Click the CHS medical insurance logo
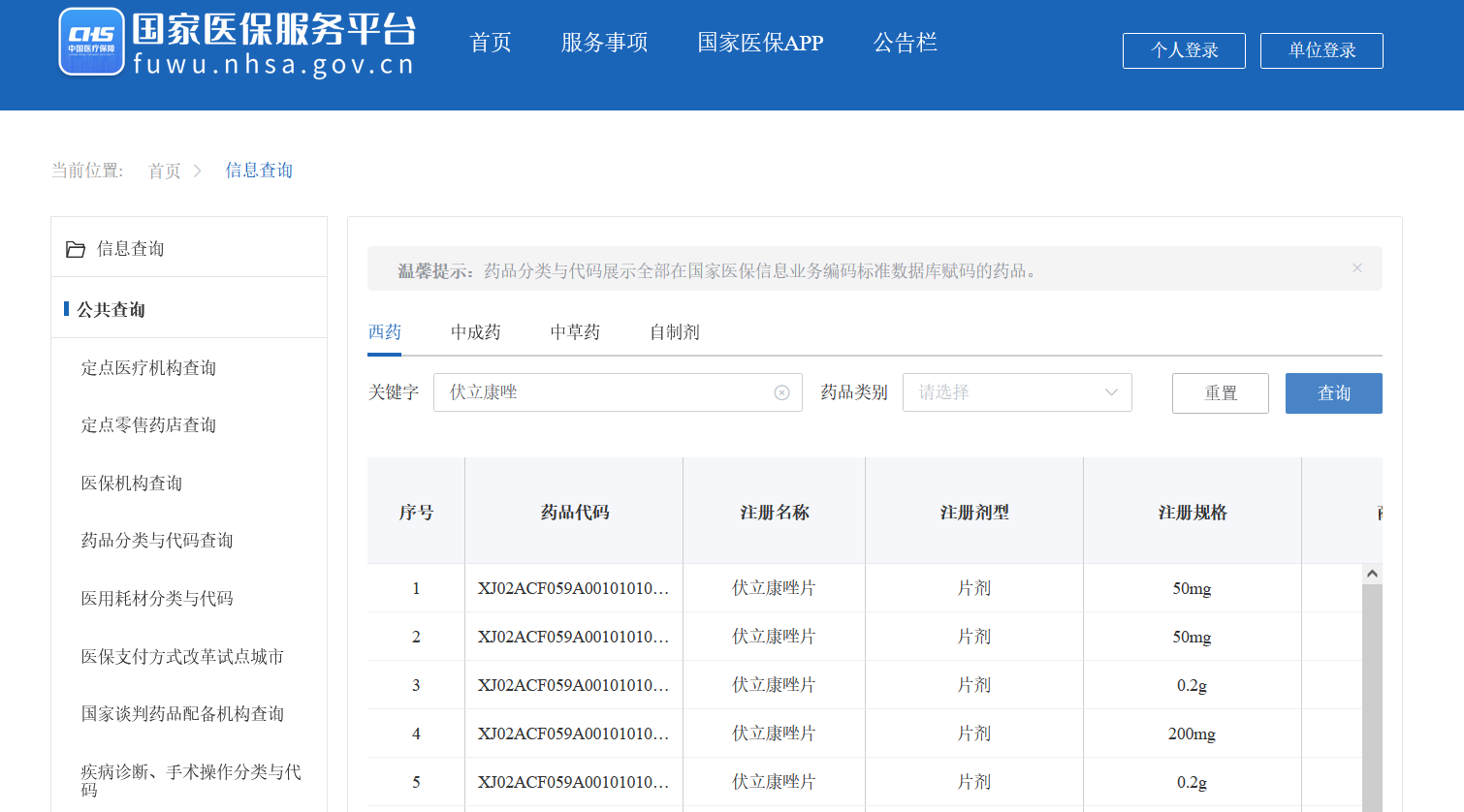This screenshot has height=812, width=1464. pos(91,42)
